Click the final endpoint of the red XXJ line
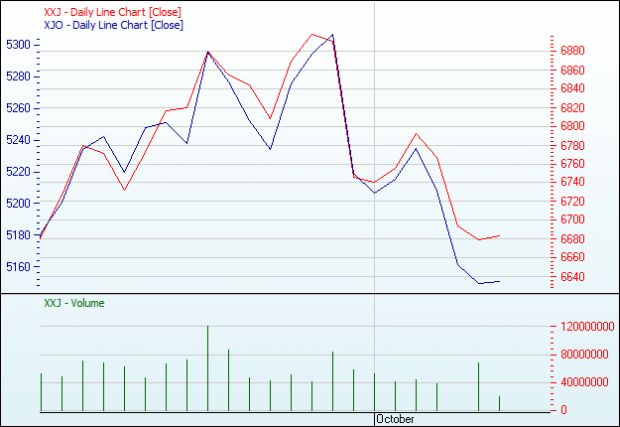This screenshot has width=620, height=427. (x=499, y=236)
